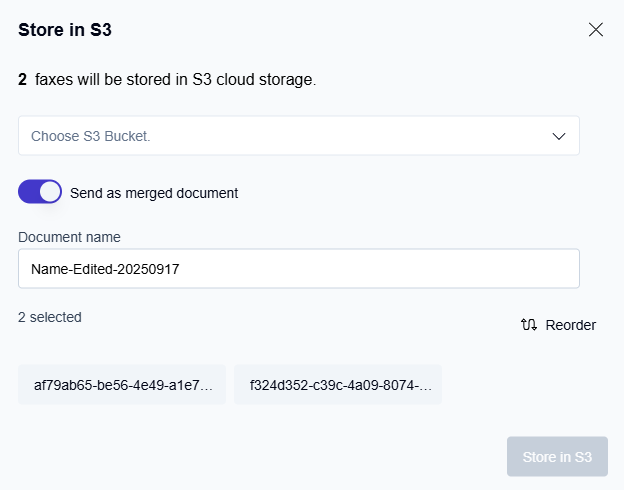
Task: Click the white knob of the merge toggle
Action: point(50,192)
